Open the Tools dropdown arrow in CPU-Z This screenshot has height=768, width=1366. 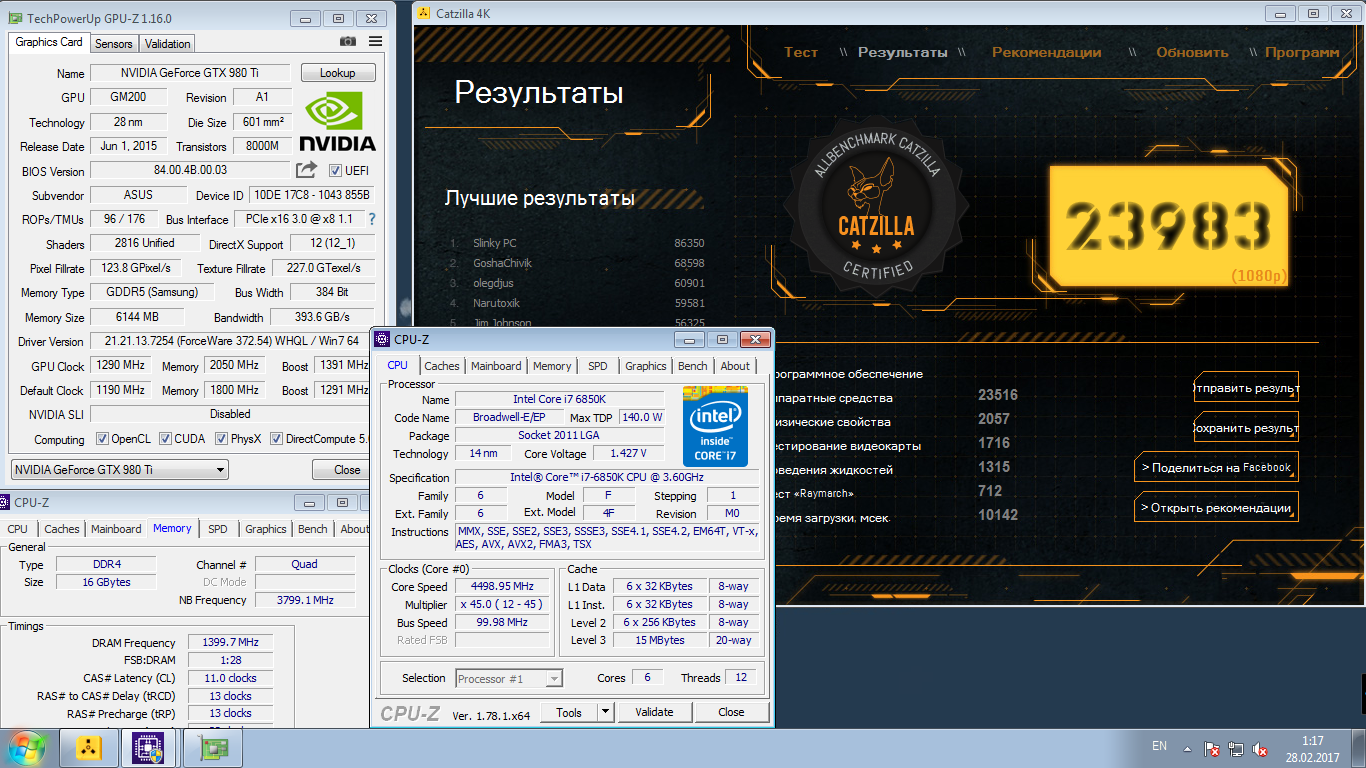[605, 712]
